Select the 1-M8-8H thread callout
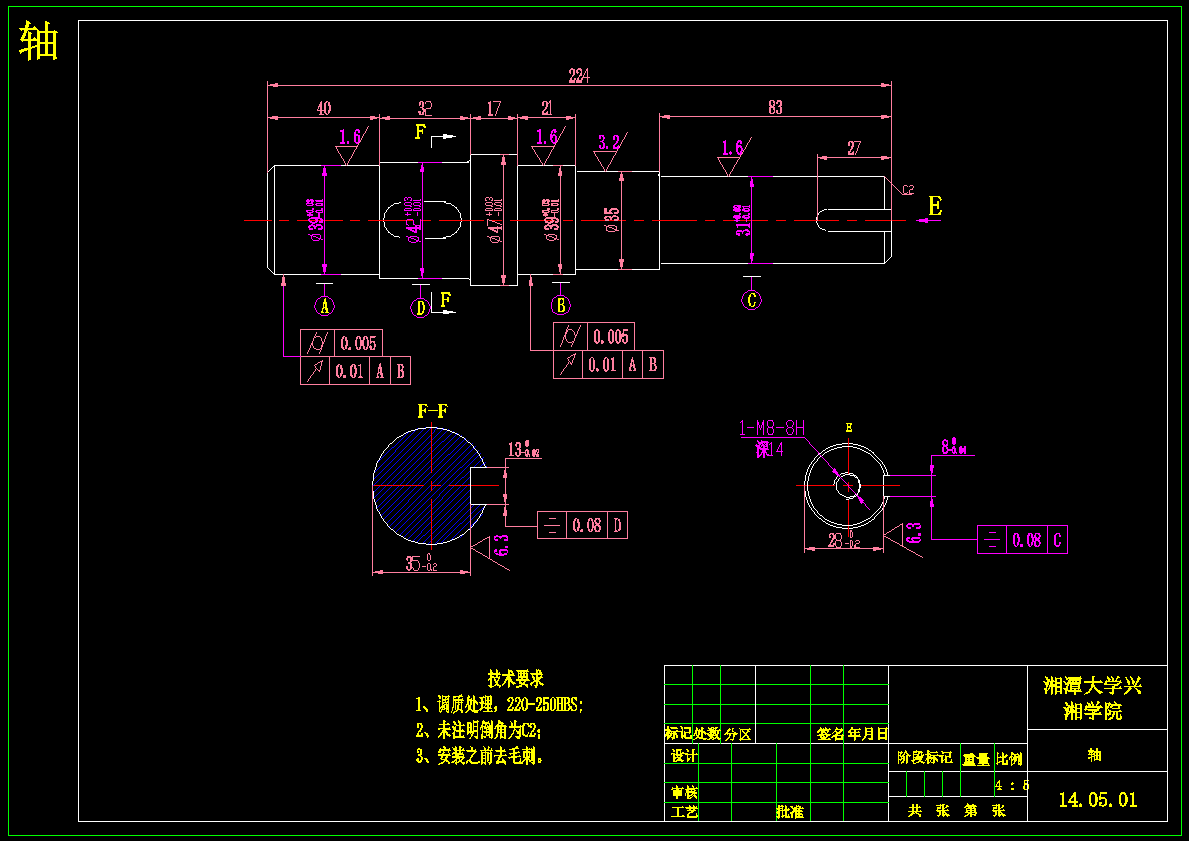This screenshot has height=841, width=1189. (772, 428)
